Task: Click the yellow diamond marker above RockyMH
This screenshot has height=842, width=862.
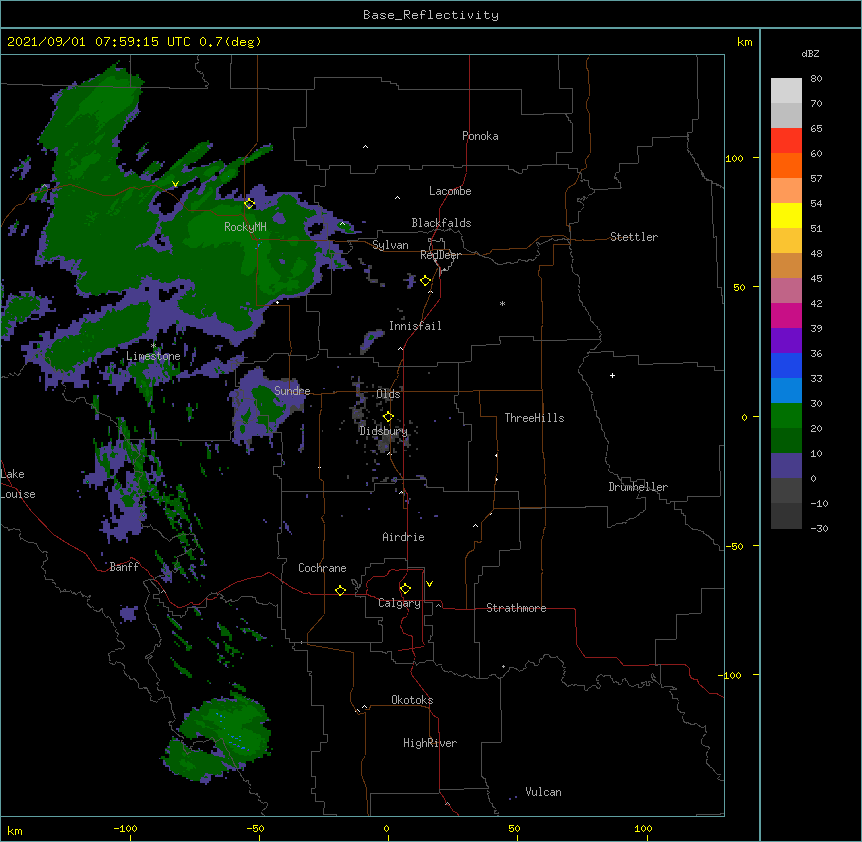Action: [x=250, y=204]
